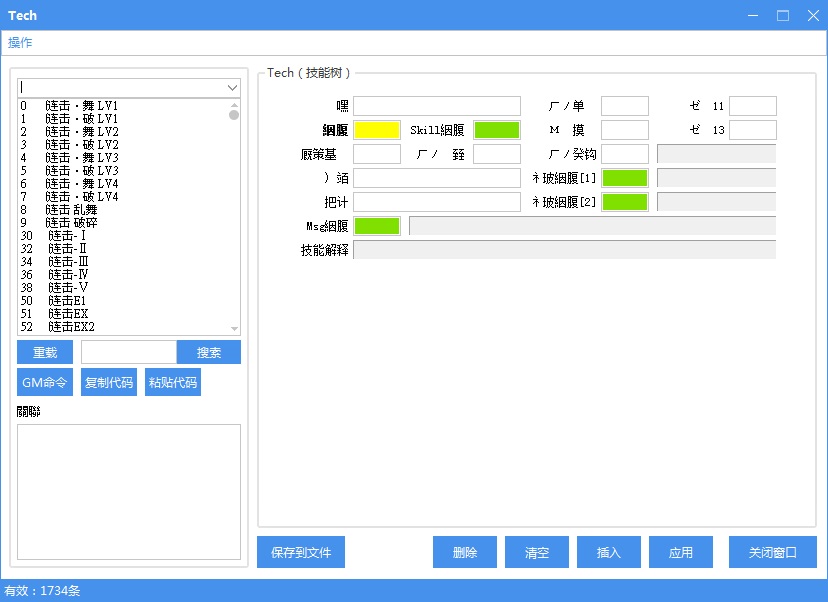
Task: Select list row 50 链击E1
Action: coord(124,300)
